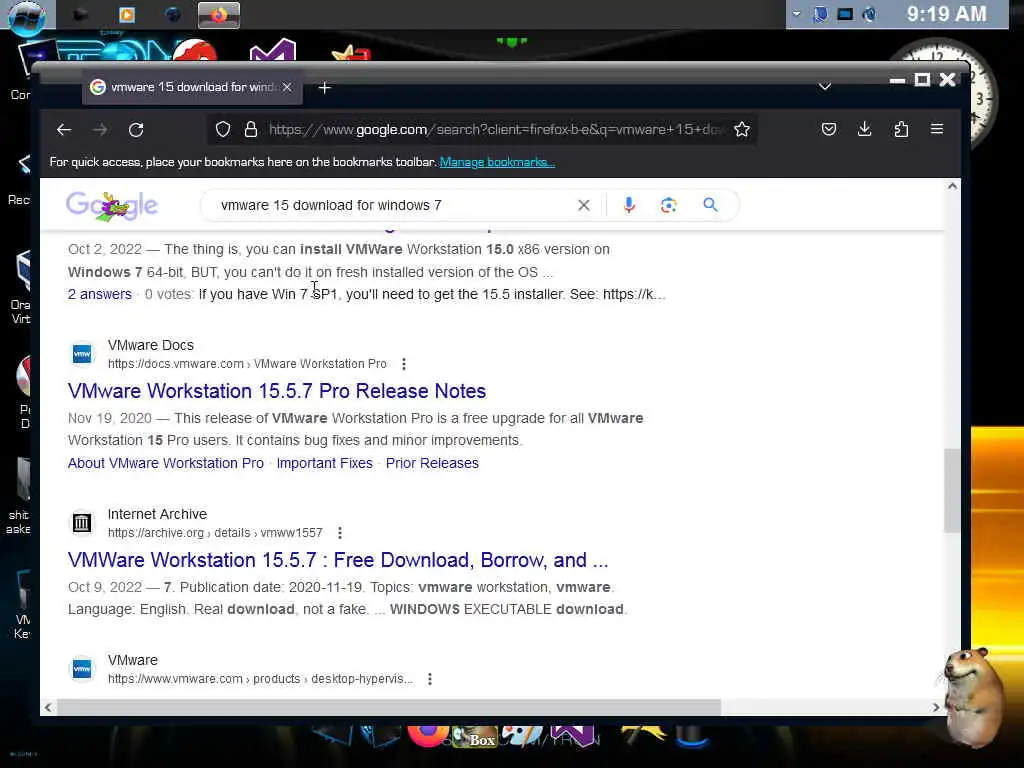Click the scroll-right arrow at the bottom
The image size is (1024, 768).
936,707
